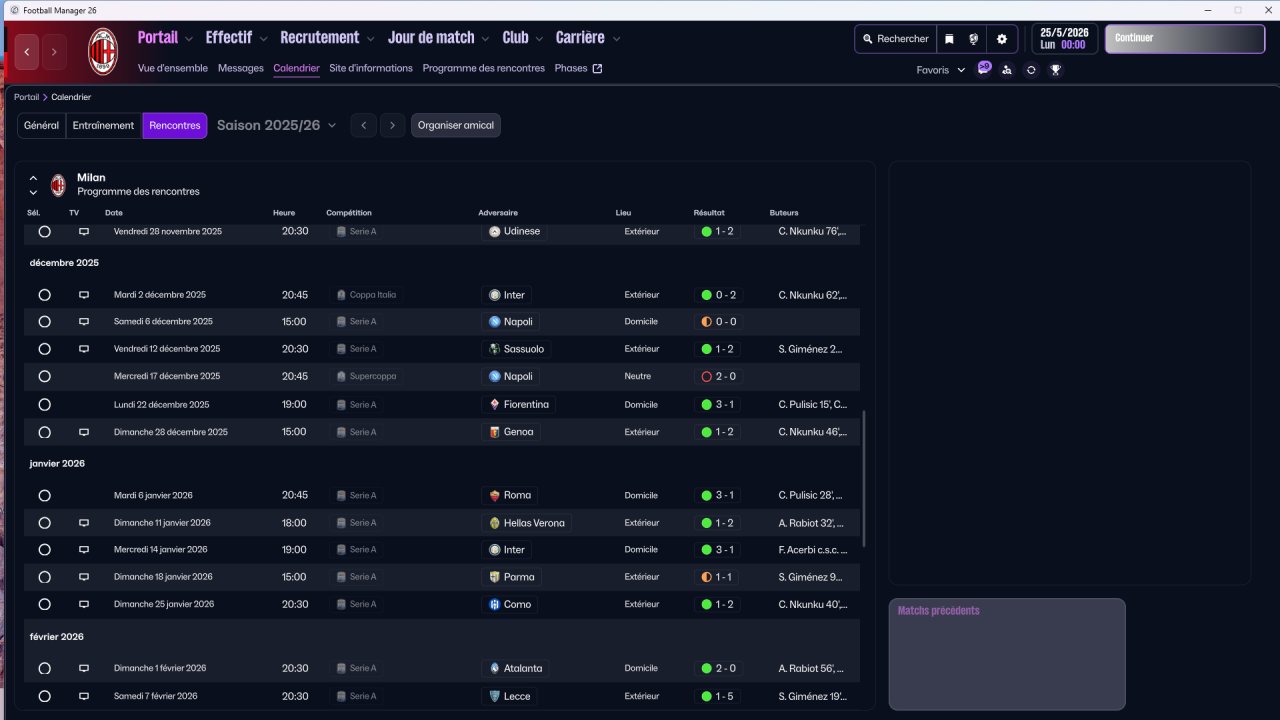Go back with the left arrow navigation button
1280x720 pixels.
coord(27,52)
